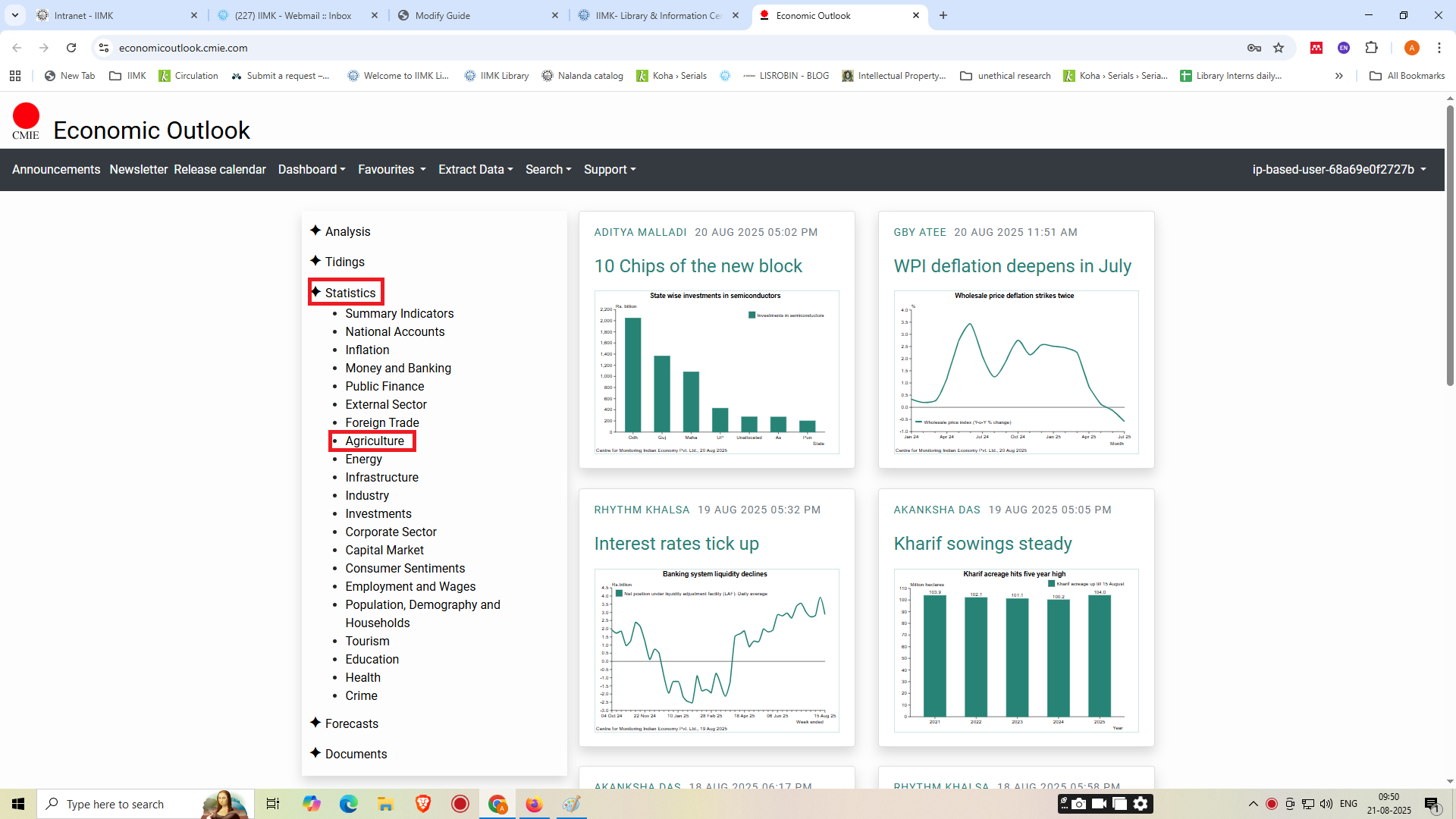This screenshot has width=1456, height=819.
Task: Switch to the IIMK Webmail Inbox tab
Action: (293, 15)
